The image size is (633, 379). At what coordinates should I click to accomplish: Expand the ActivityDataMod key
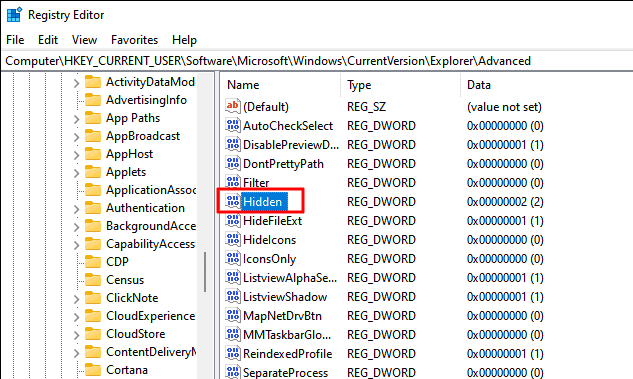tap(76, 83)
